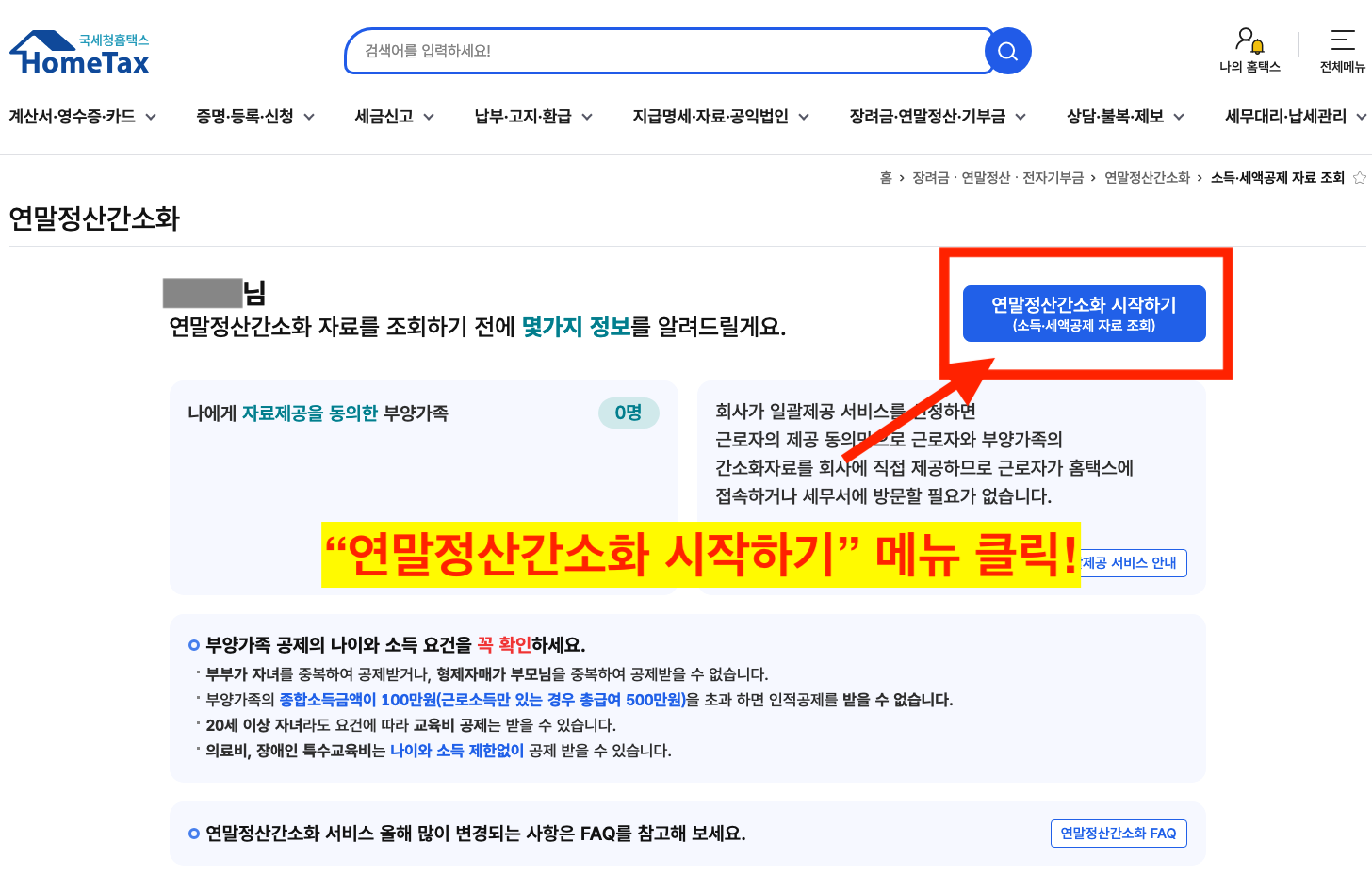Expand the 증명·등록·신청 dropdown
This screenshot has width=1372, height=874.
(x=254, y=117)
